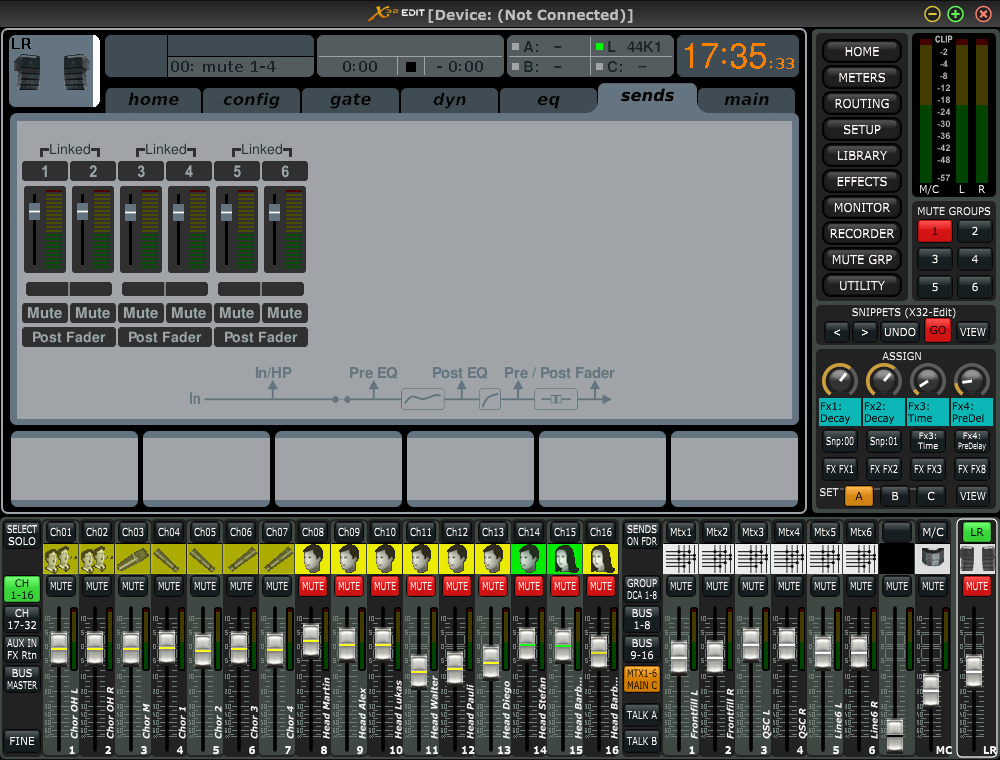1000x760 pixels.
Task: Click the snippets GO button
Action: [938, 331]
